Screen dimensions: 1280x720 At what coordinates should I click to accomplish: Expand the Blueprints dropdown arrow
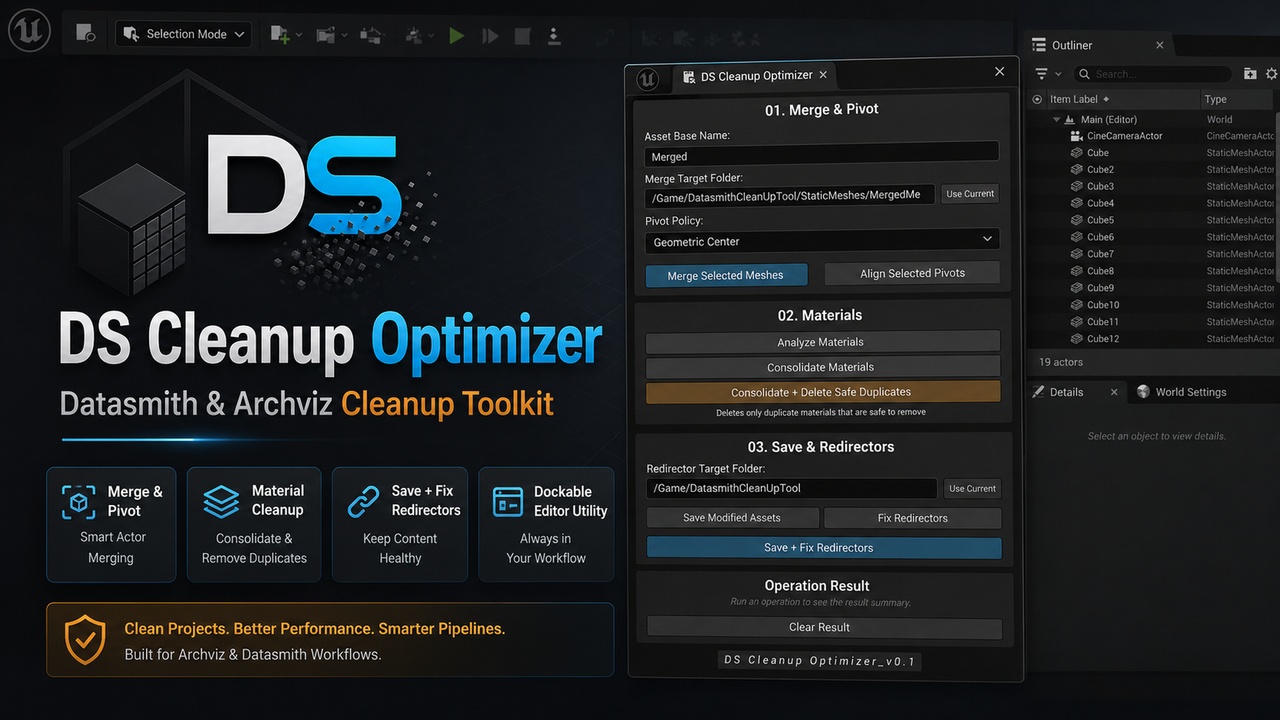344,36
